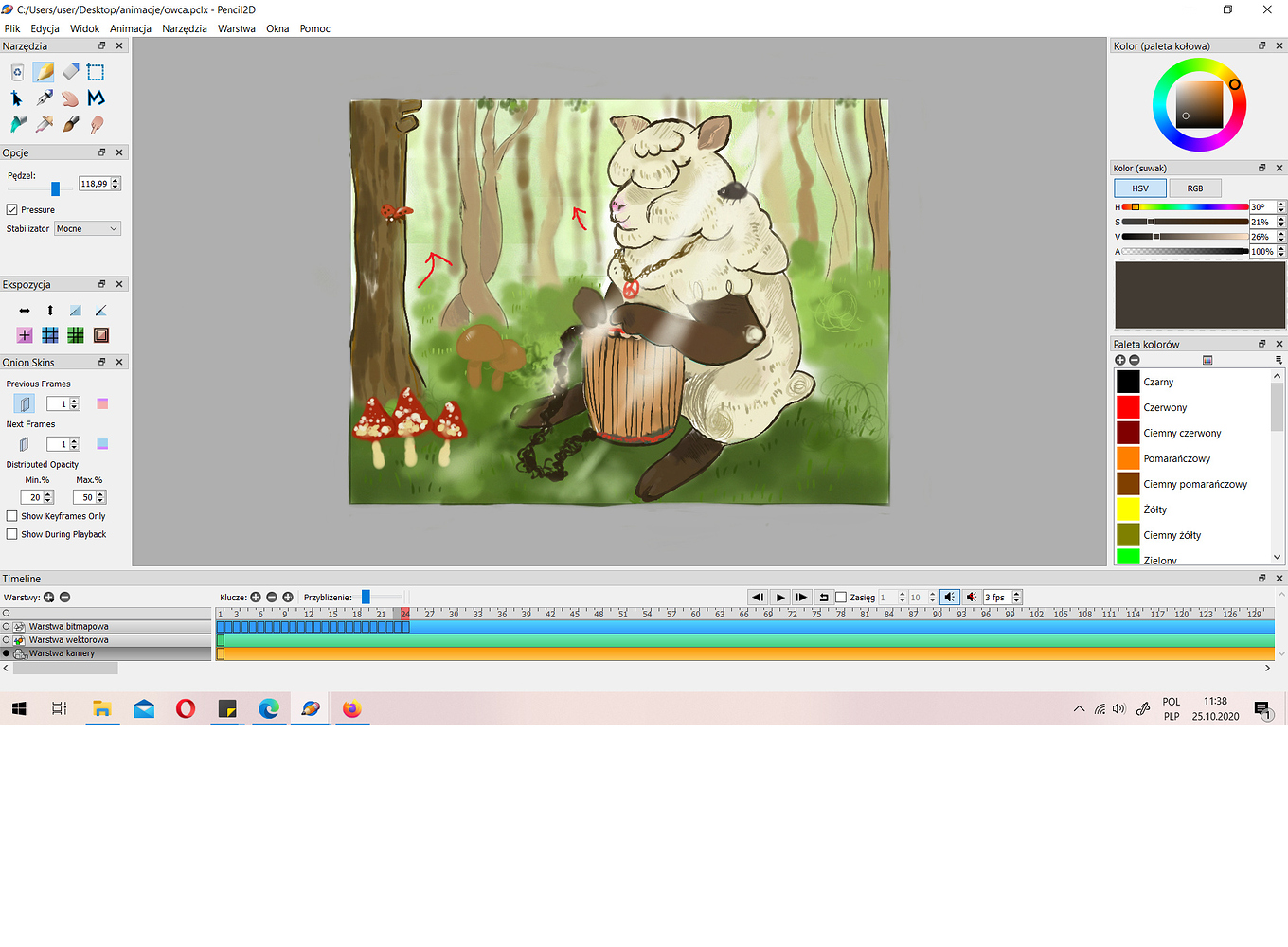
Task: Open the Warstwa menu
Action: (x=237, y=28)
